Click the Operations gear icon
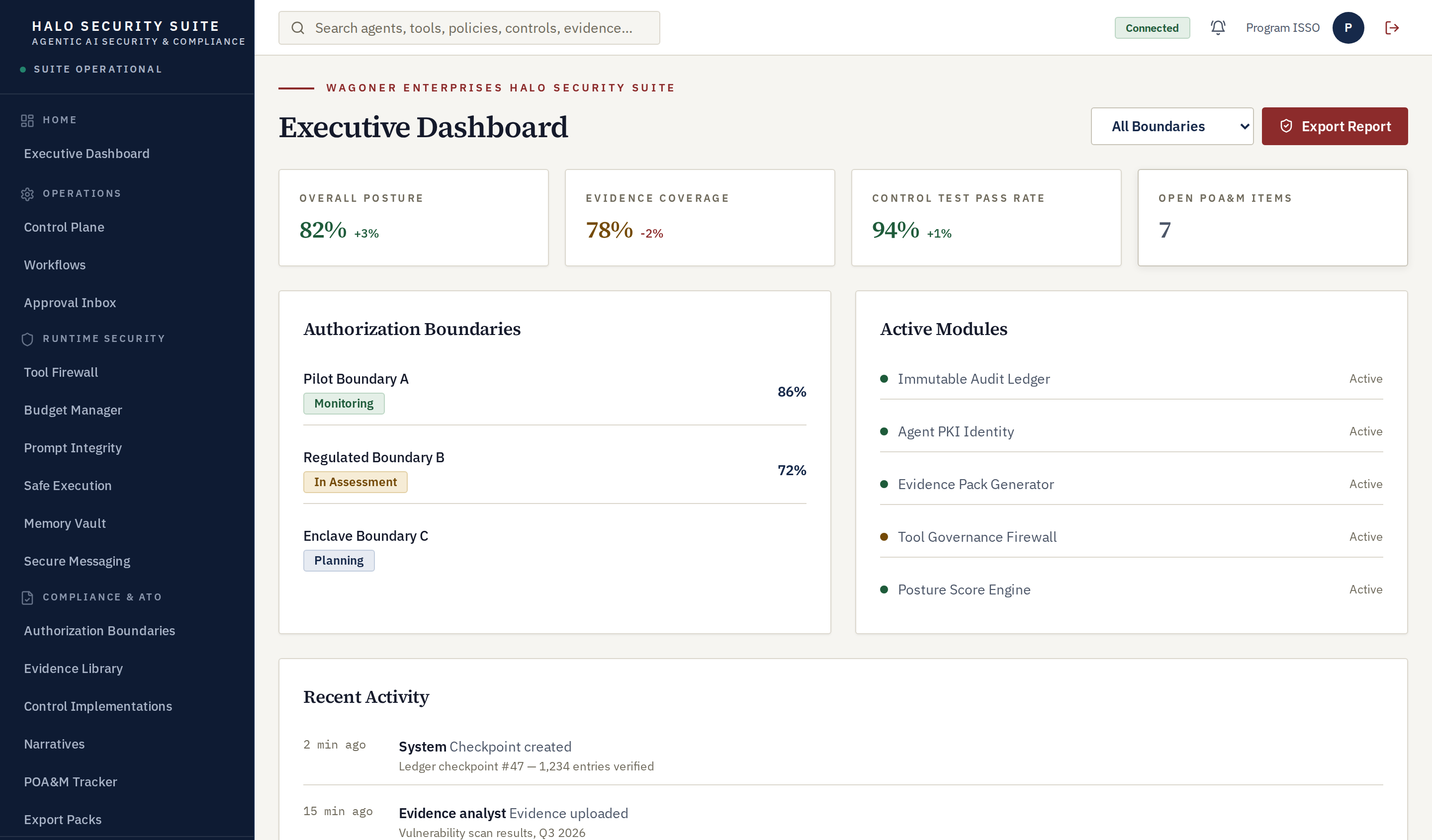Screen dimensions: 1432x840 [x=27, y=194]
